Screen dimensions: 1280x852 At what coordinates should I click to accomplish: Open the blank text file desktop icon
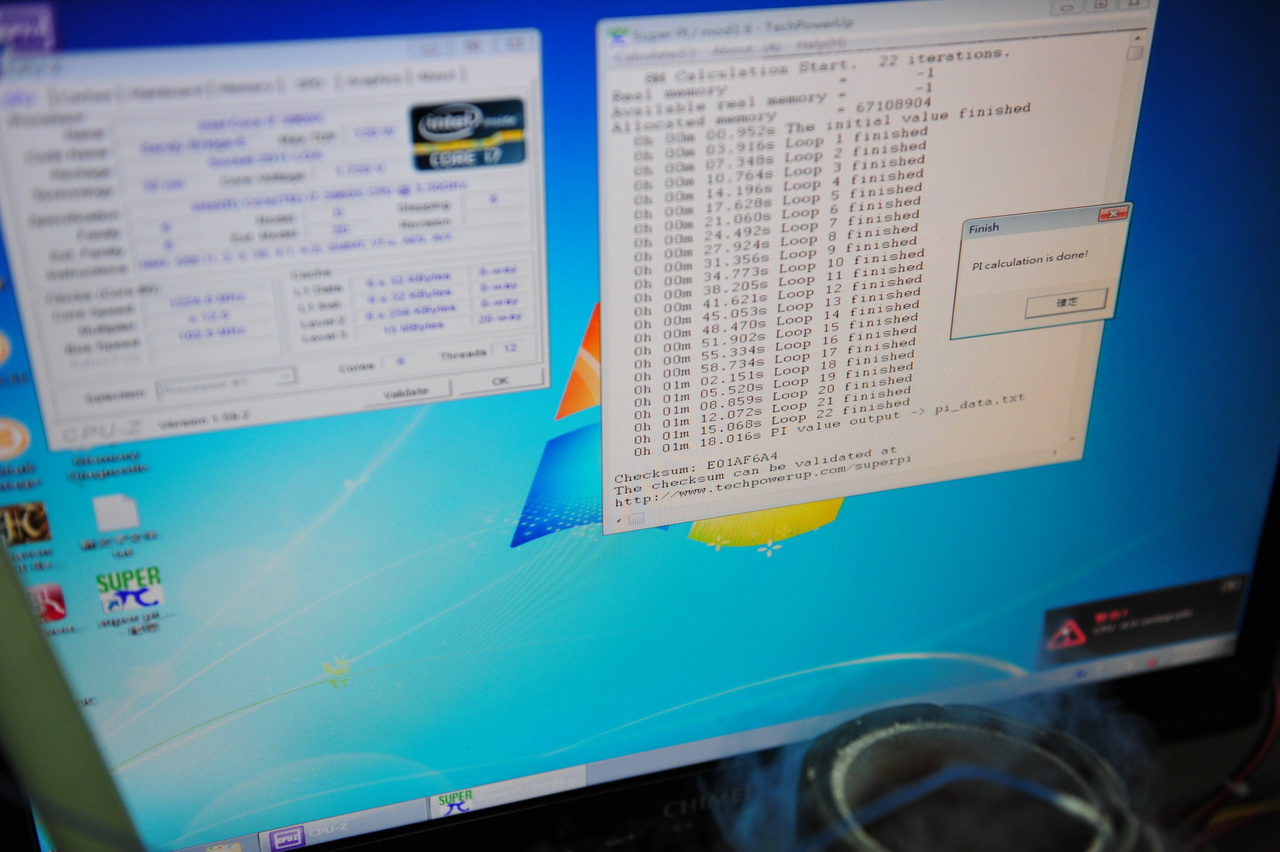[116, 514]
